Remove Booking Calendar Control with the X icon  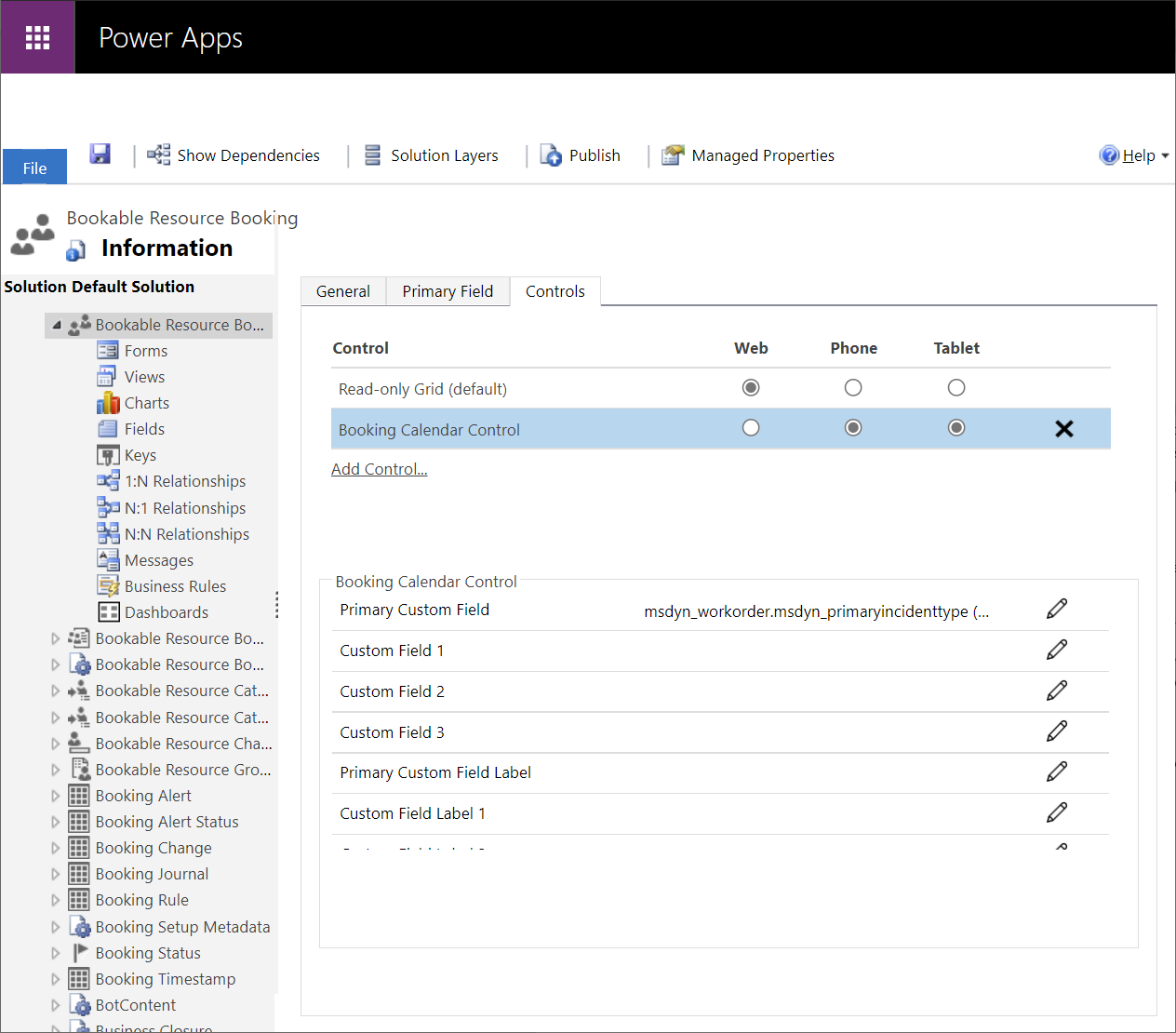point(1064,428)
